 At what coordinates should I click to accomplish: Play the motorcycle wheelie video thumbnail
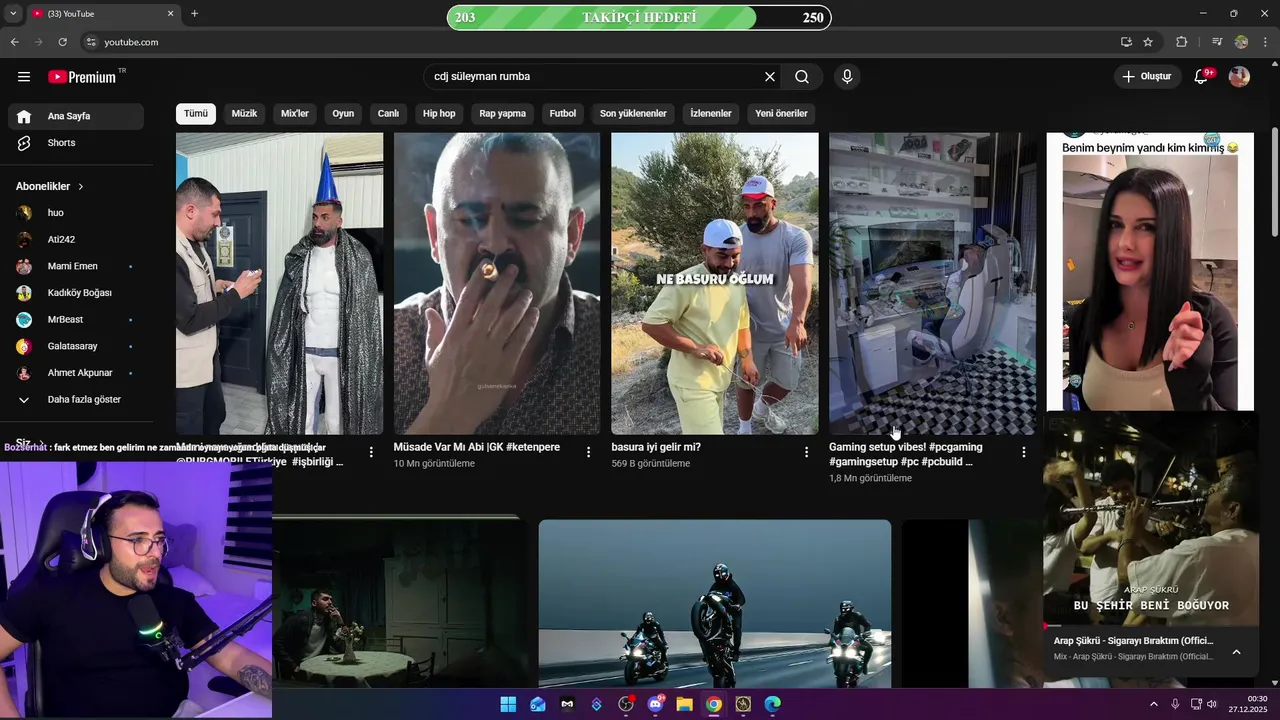pyautogui.click(x=715, y=603)
